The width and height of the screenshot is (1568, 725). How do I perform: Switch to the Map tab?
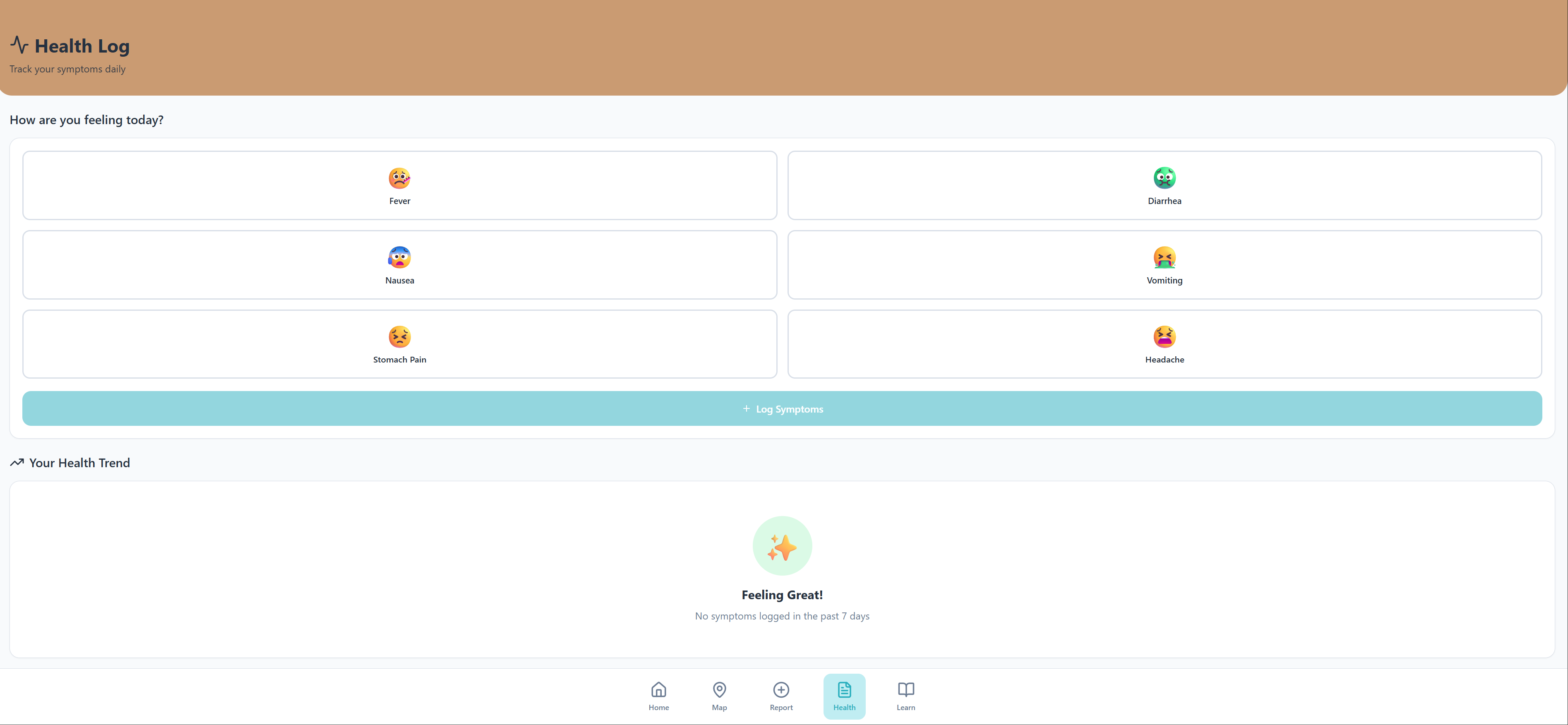tap(719, 696)
